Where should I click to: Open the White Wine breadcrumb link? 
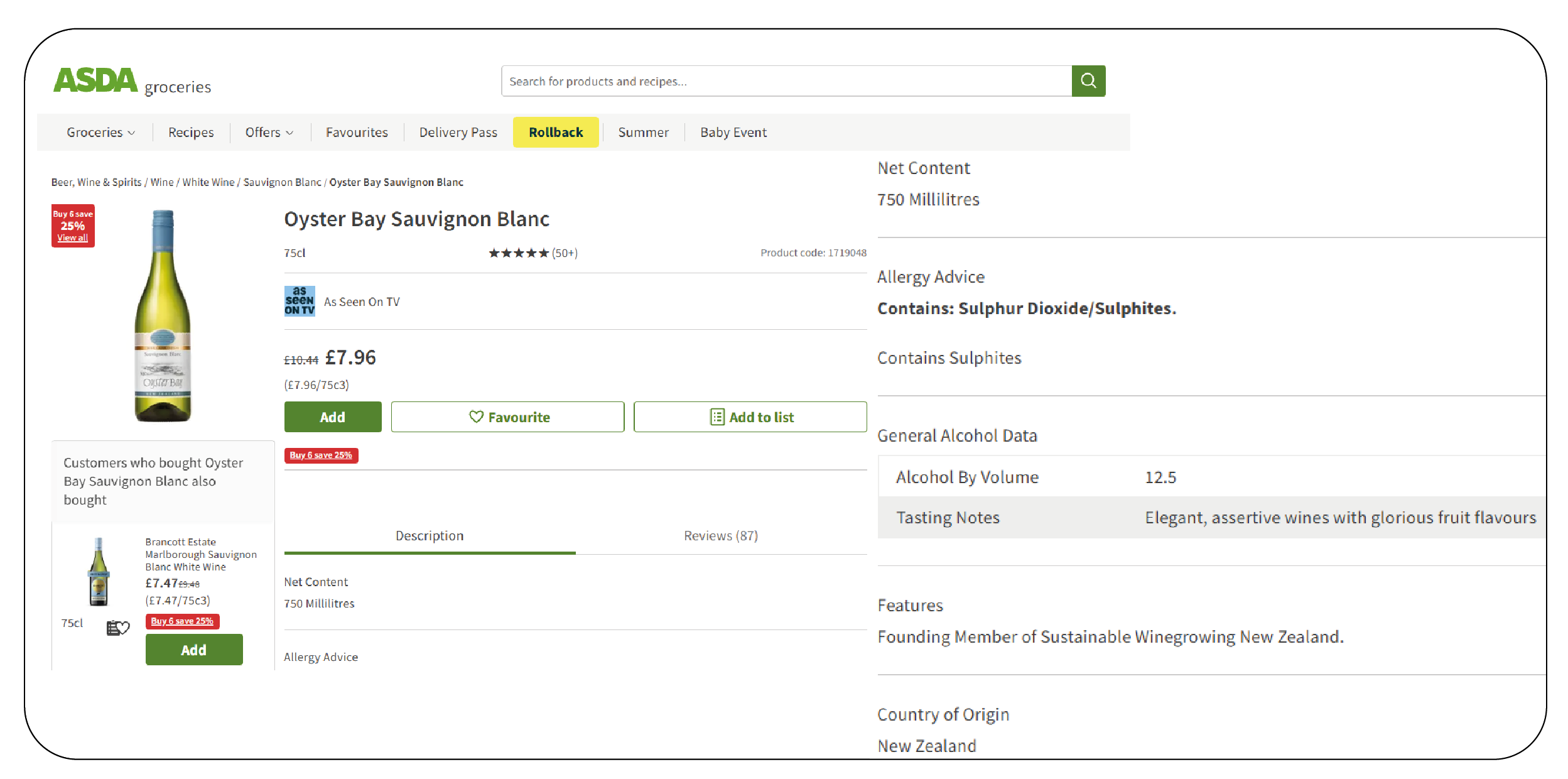(x=208, y=182)
